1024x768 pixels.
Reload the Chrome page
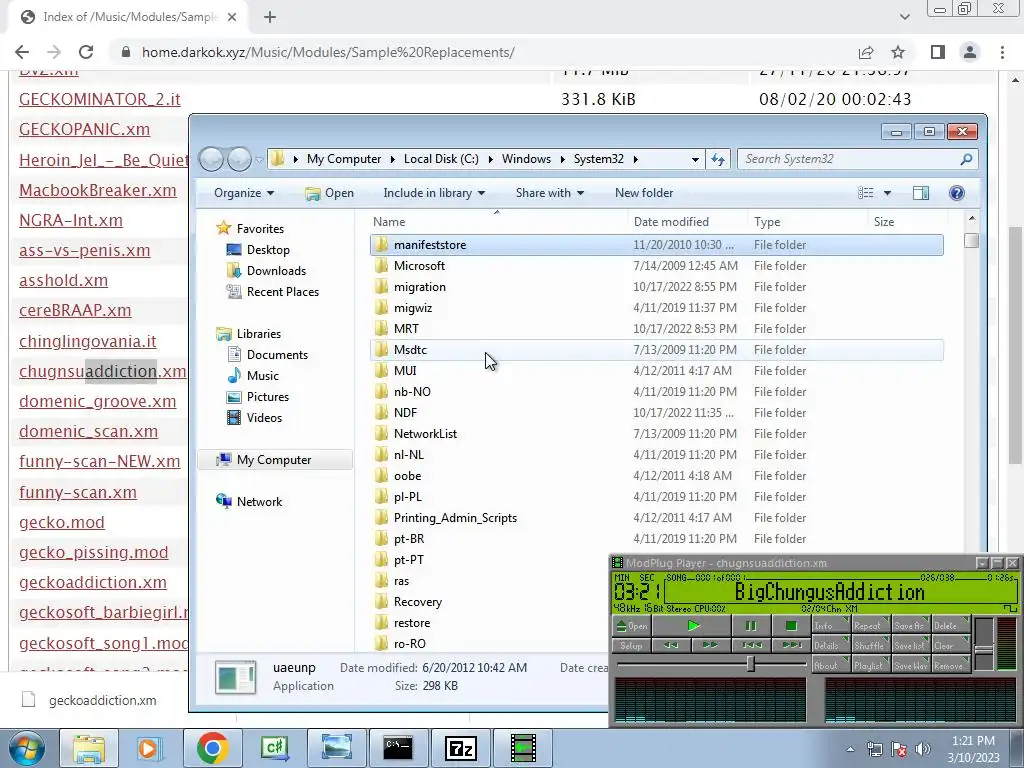point(86,52)
